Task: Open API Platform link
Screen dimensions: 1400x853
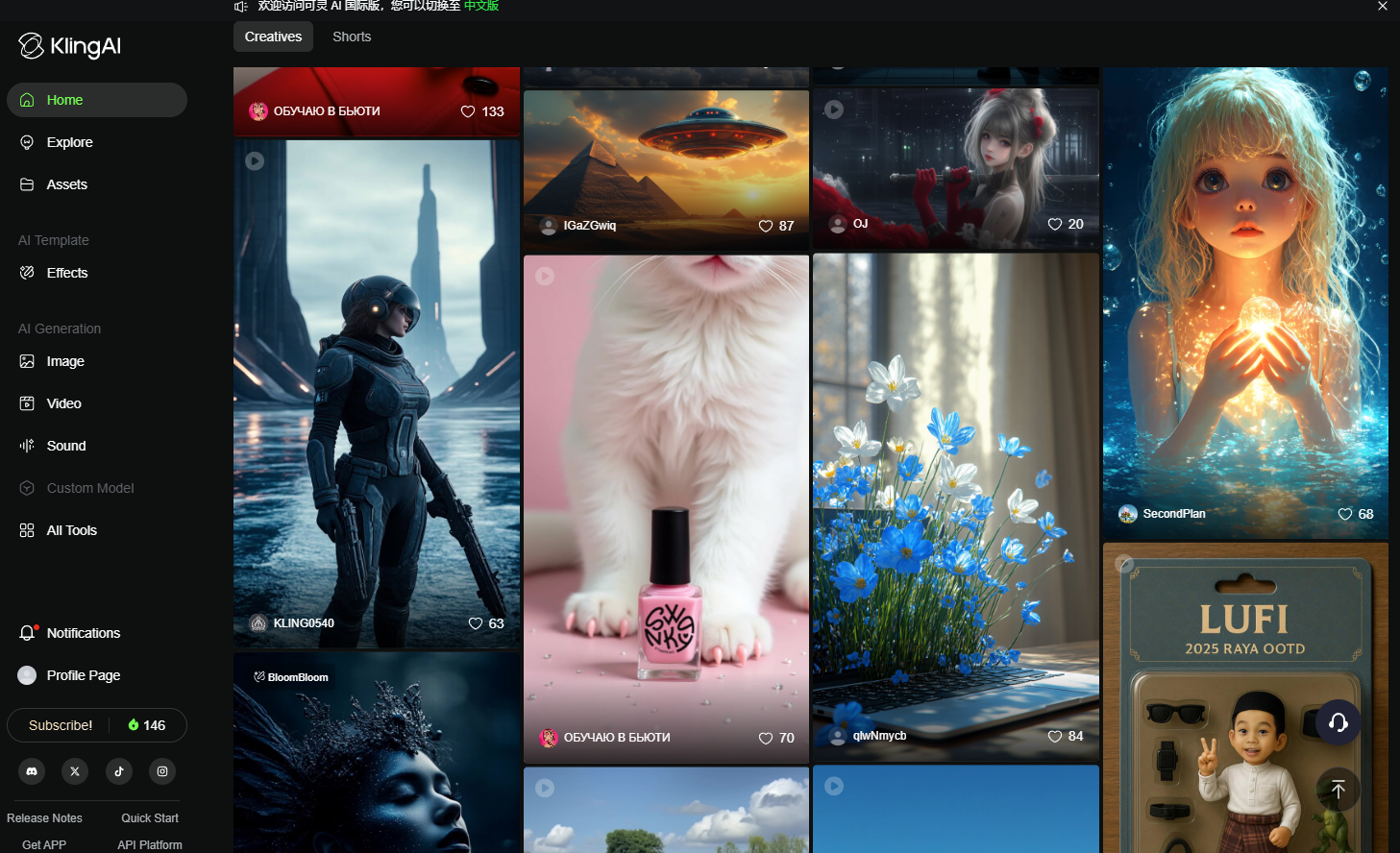Action: click(x=150, y=845)
